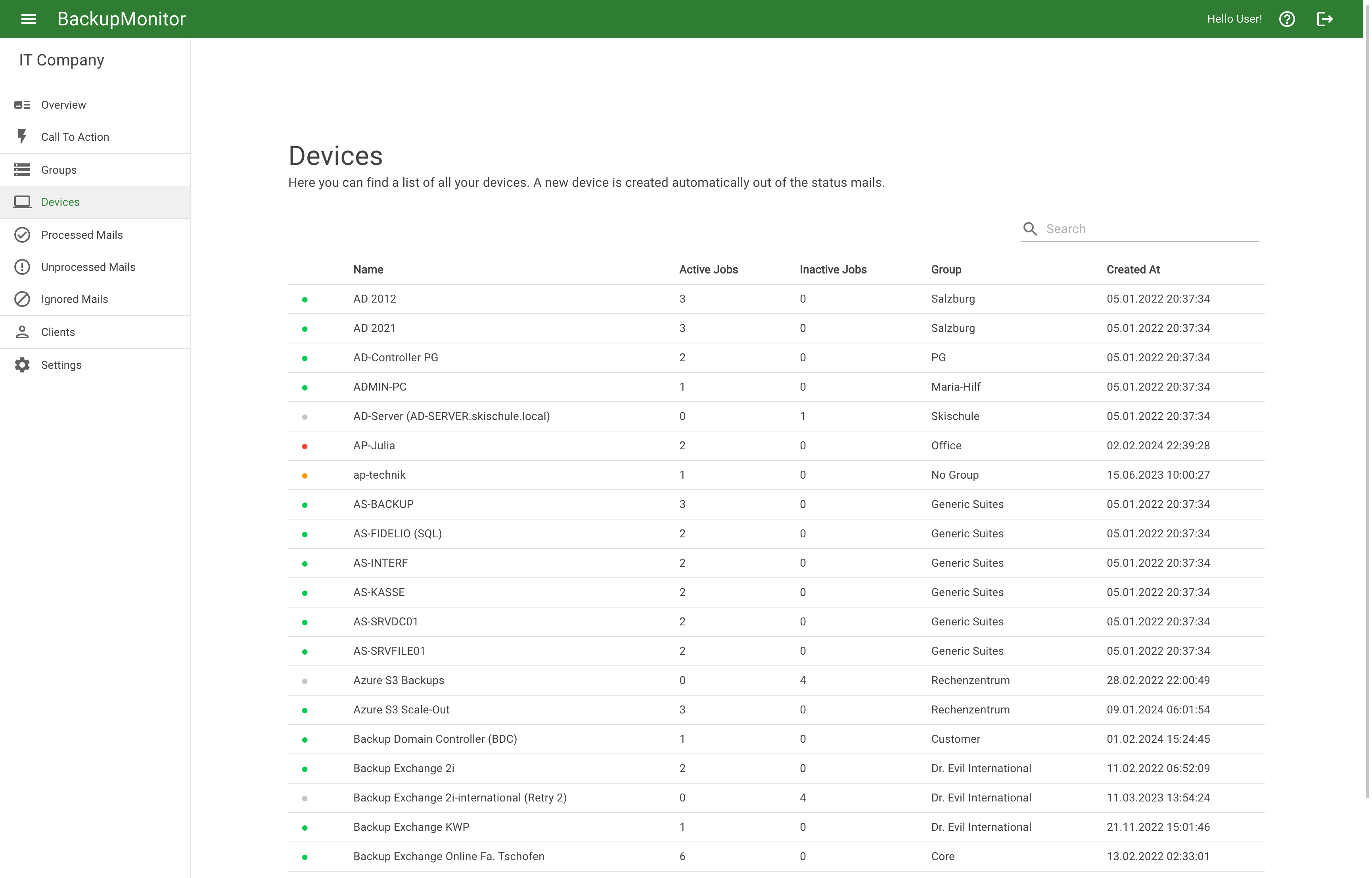The image size is (1372, 878).
Task: Click the Settings gear icon
Action: click(22, 365)
